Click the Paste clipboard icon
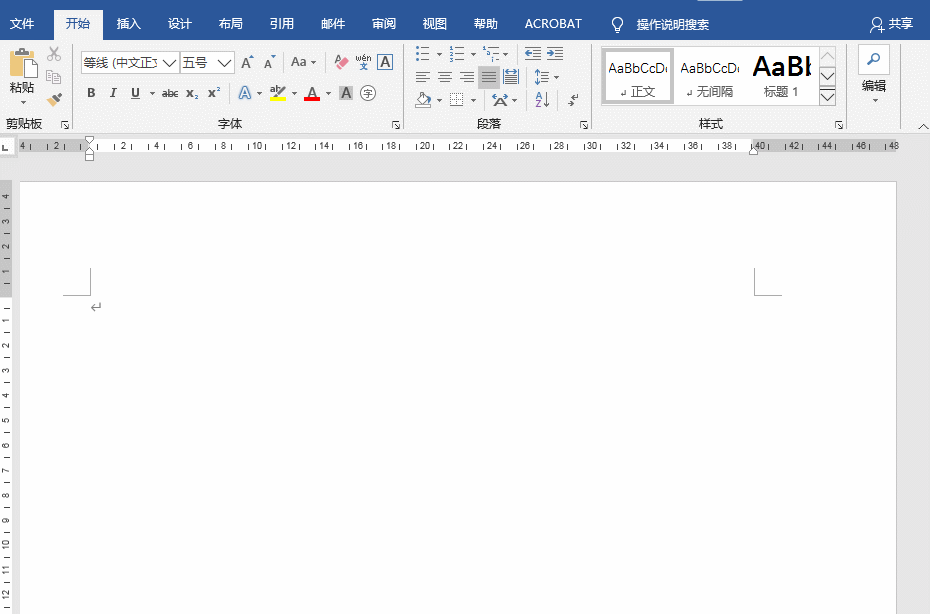 coord(23,63)
